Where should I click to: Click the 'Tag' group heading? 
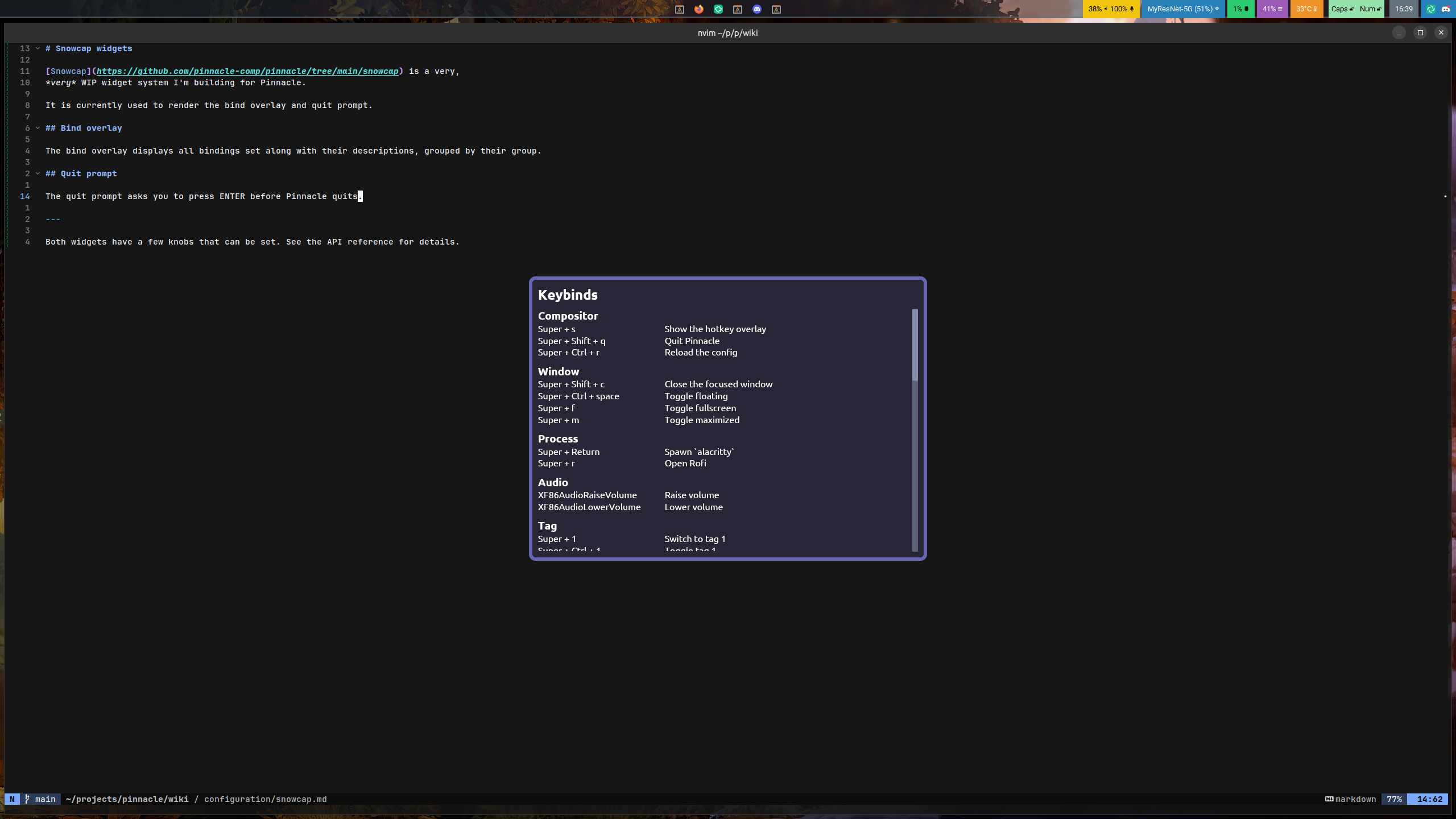tap(547, 526)
